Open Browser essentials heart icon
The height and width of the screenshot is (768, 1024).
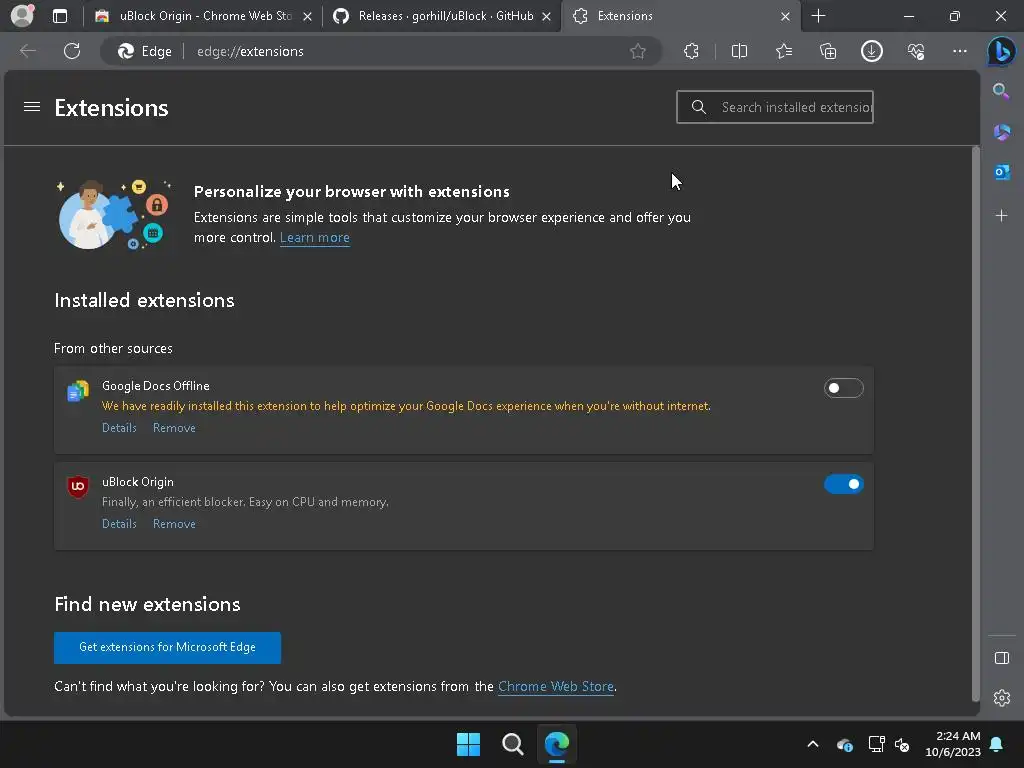pyautogui.click(x=916, y=51)
